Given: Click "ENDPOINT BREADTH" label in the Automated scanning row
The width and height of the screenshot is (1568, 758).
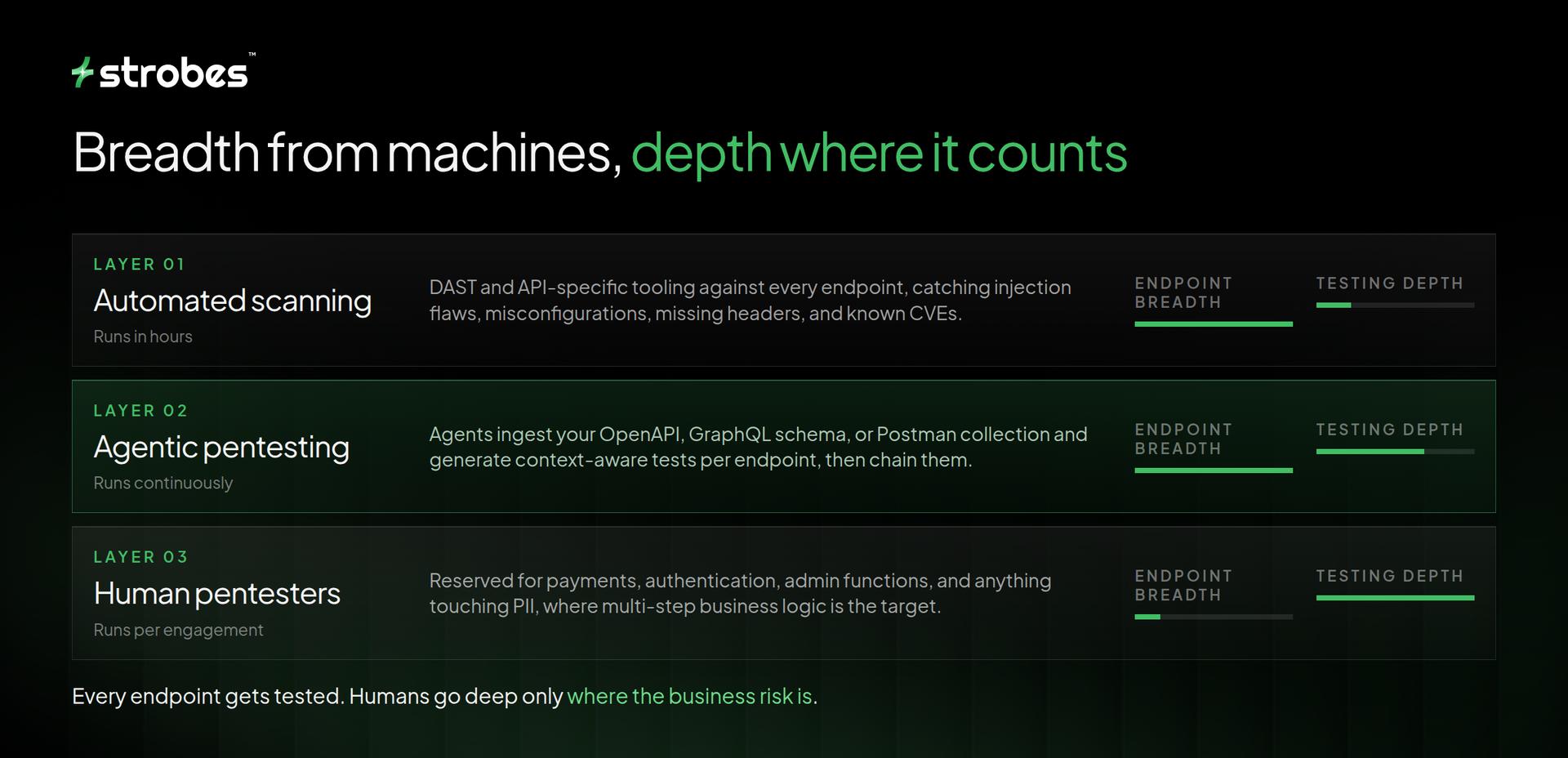Looking at the screenshot, I should click(1183, 292).
